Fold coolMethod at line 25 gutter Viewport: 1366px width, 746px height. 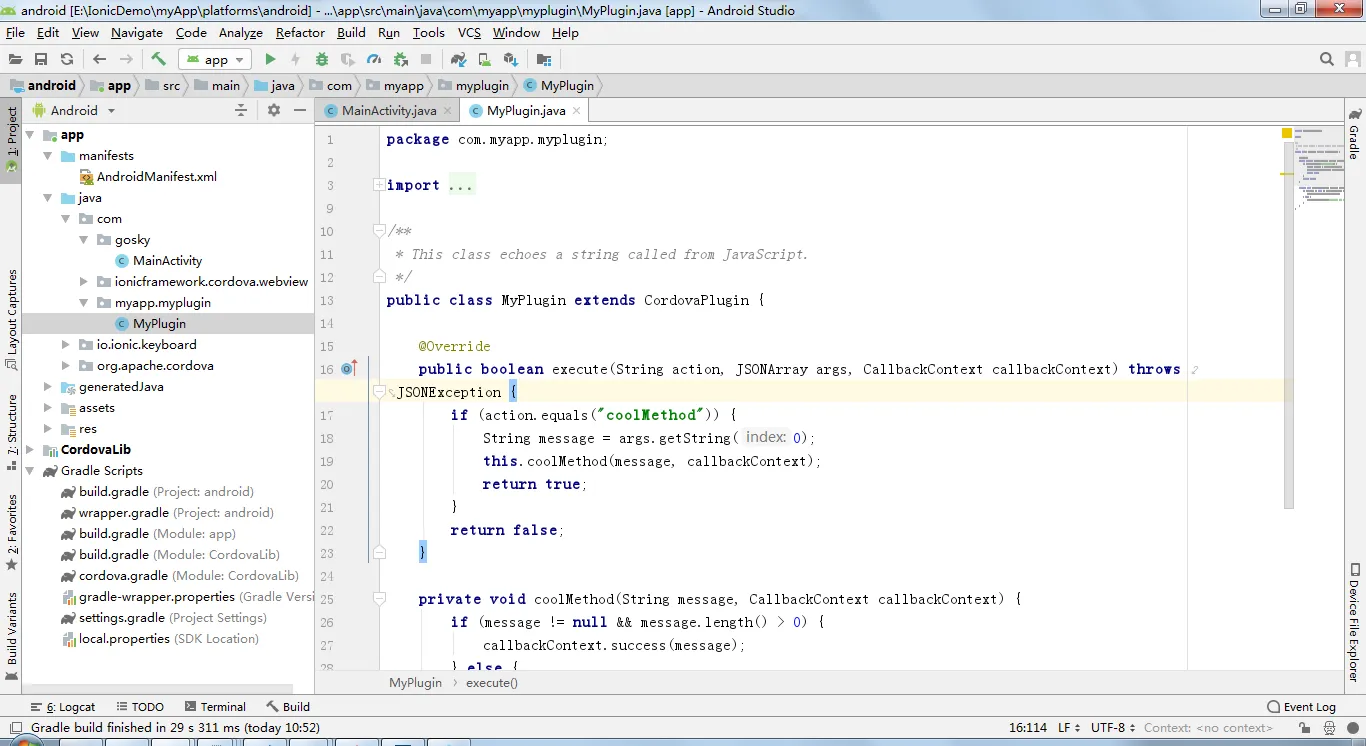(379, 599)
